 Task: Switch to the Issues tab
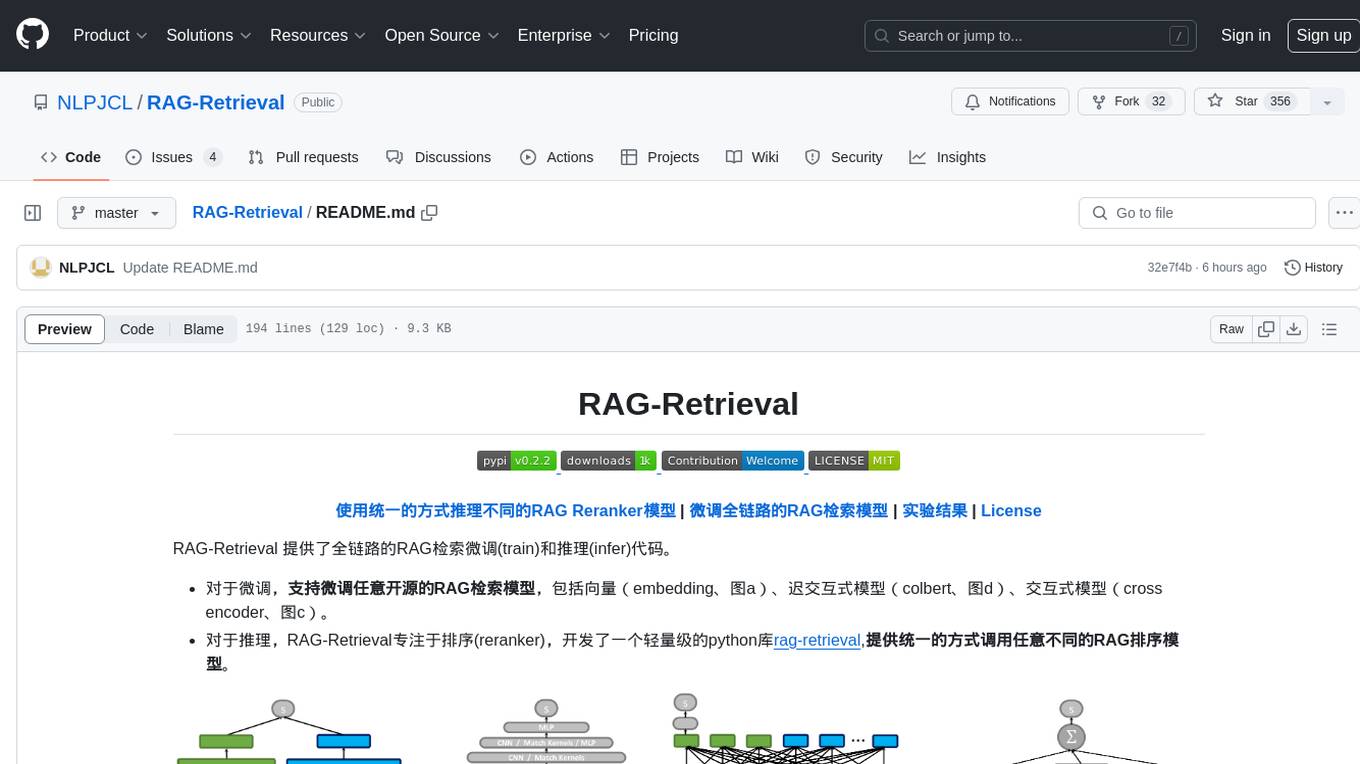(173, 157)
